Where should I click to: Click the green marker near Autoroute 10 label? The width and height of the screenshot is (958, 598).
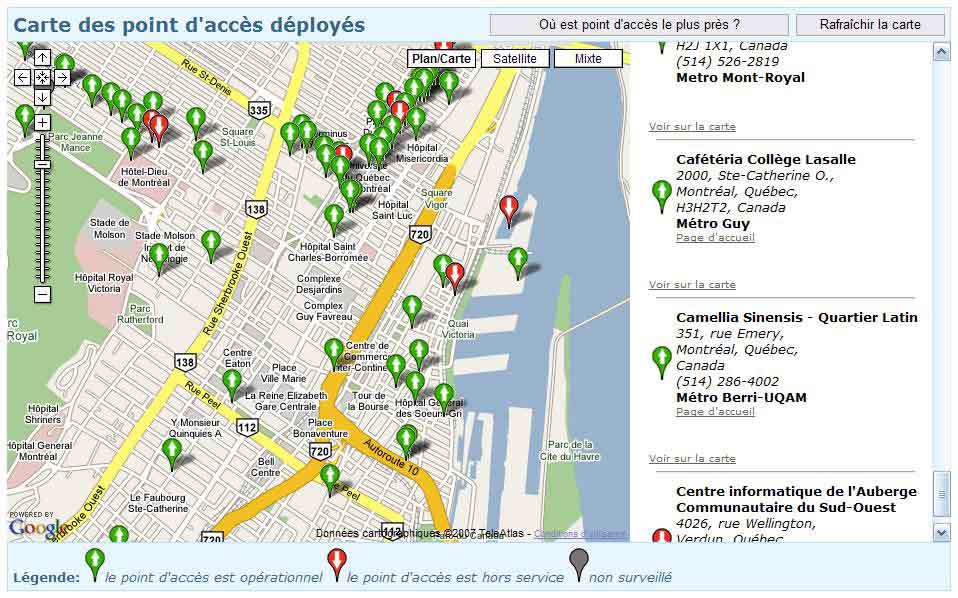point(406,441)
